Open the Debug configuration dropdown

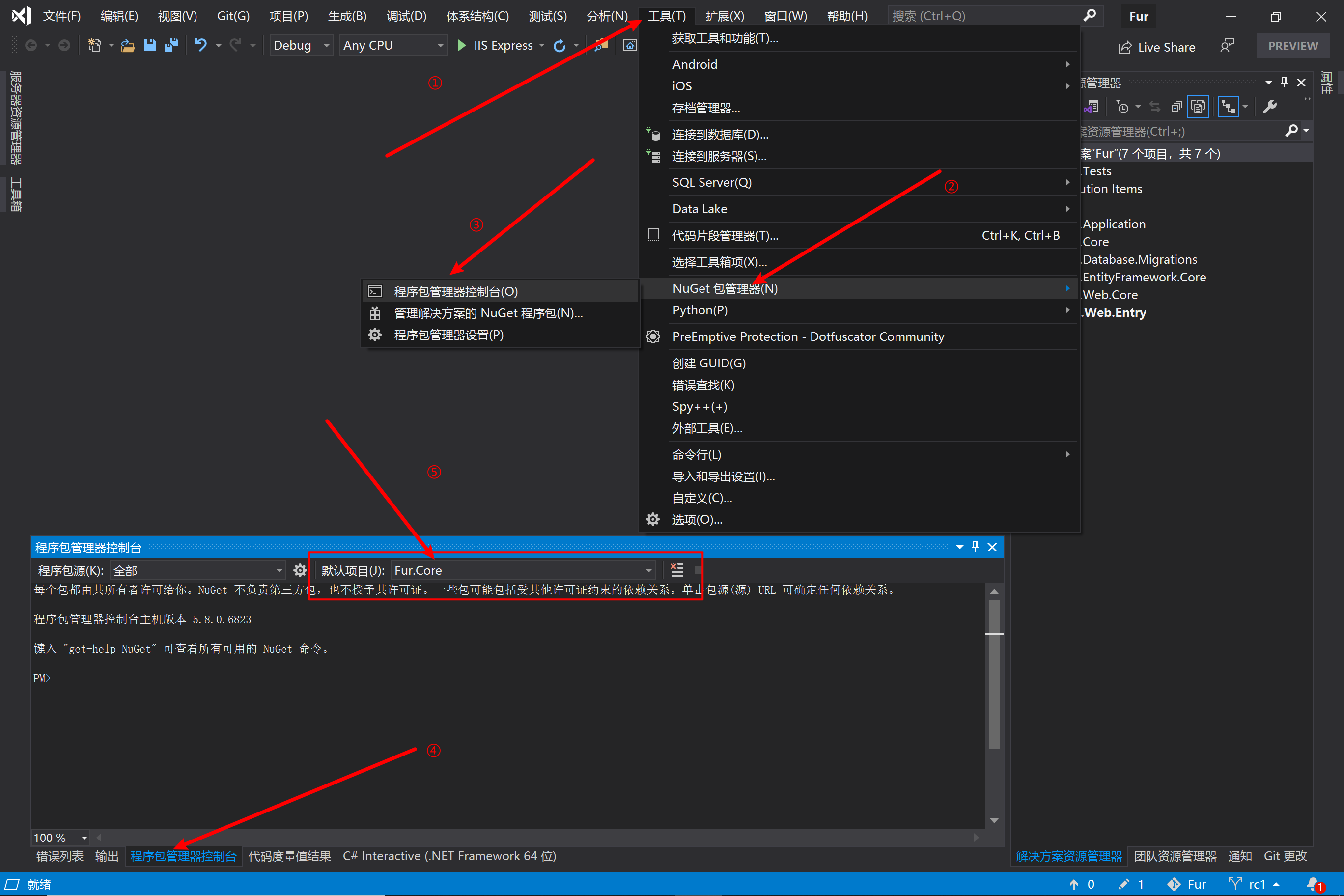301,45
